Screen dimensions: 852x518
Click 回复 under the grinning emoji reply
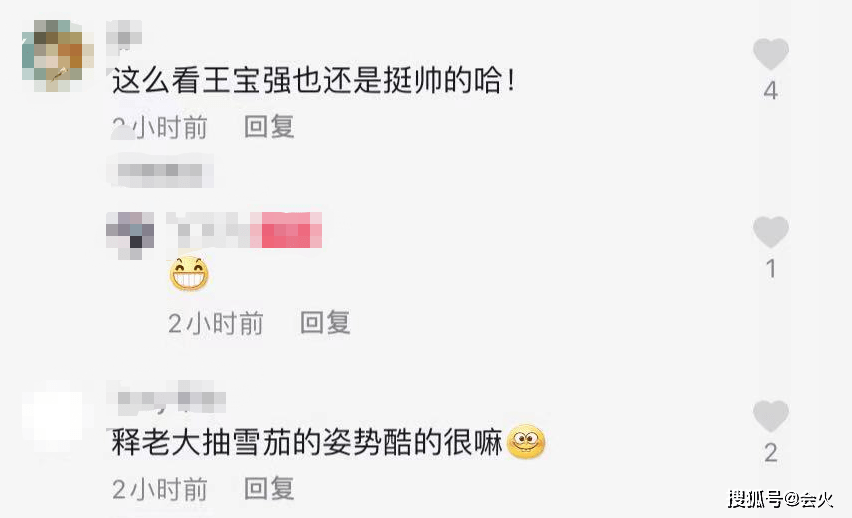[x=325, y=323]
